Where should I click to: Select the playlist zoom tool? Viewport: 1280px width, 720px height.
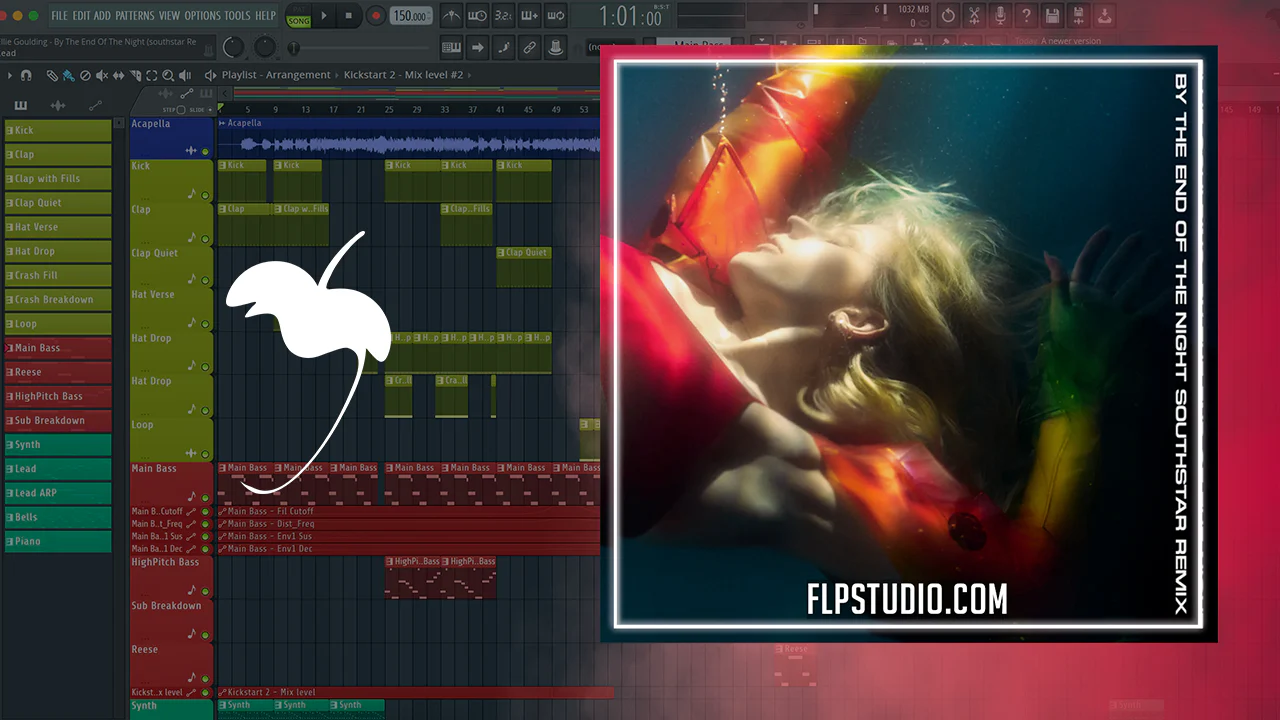(168, 75)
